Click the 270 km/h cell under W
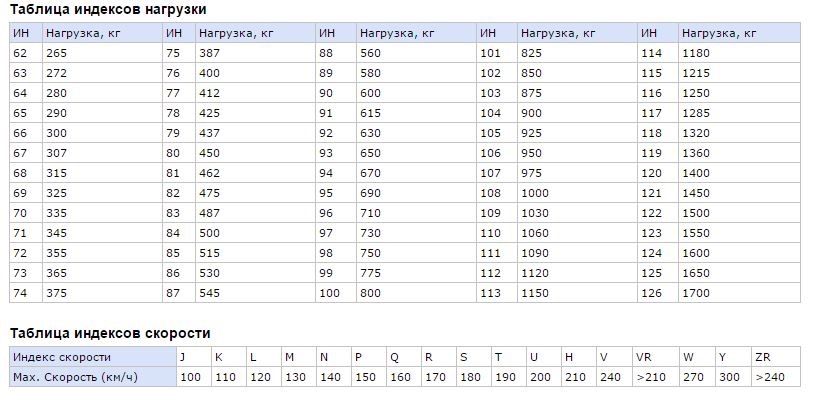 coord(693,377)
